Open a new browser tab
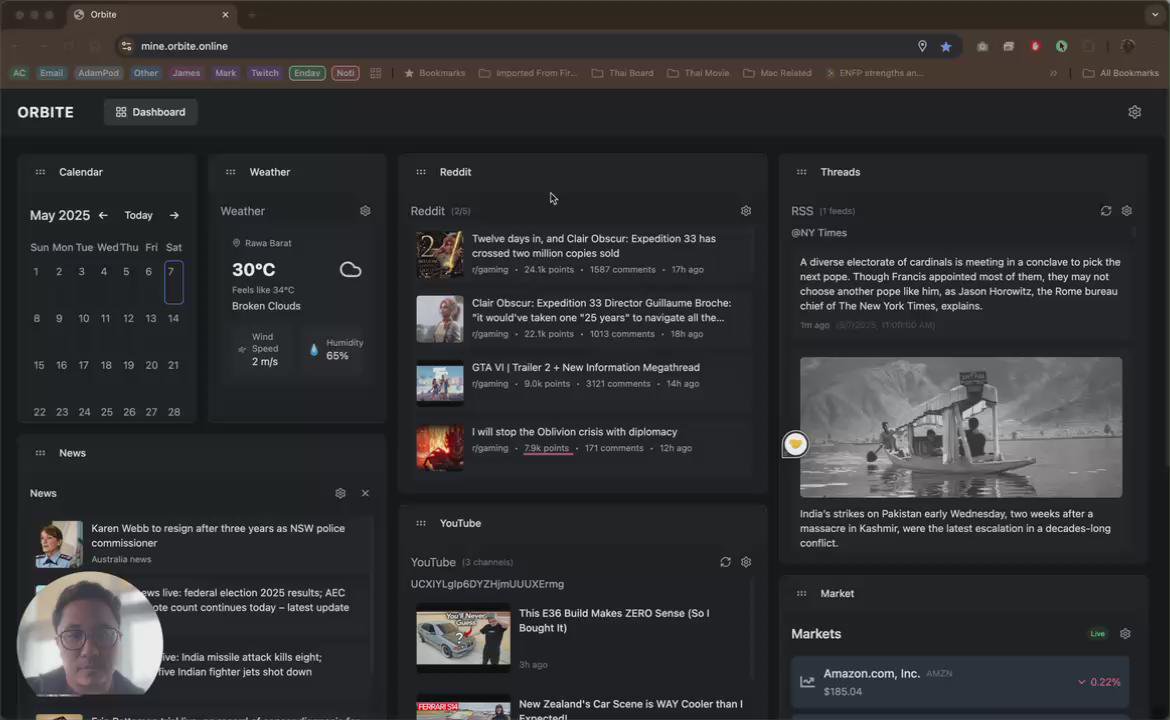The width and height of the screenshot is (1170, 720). click(251, 15)
